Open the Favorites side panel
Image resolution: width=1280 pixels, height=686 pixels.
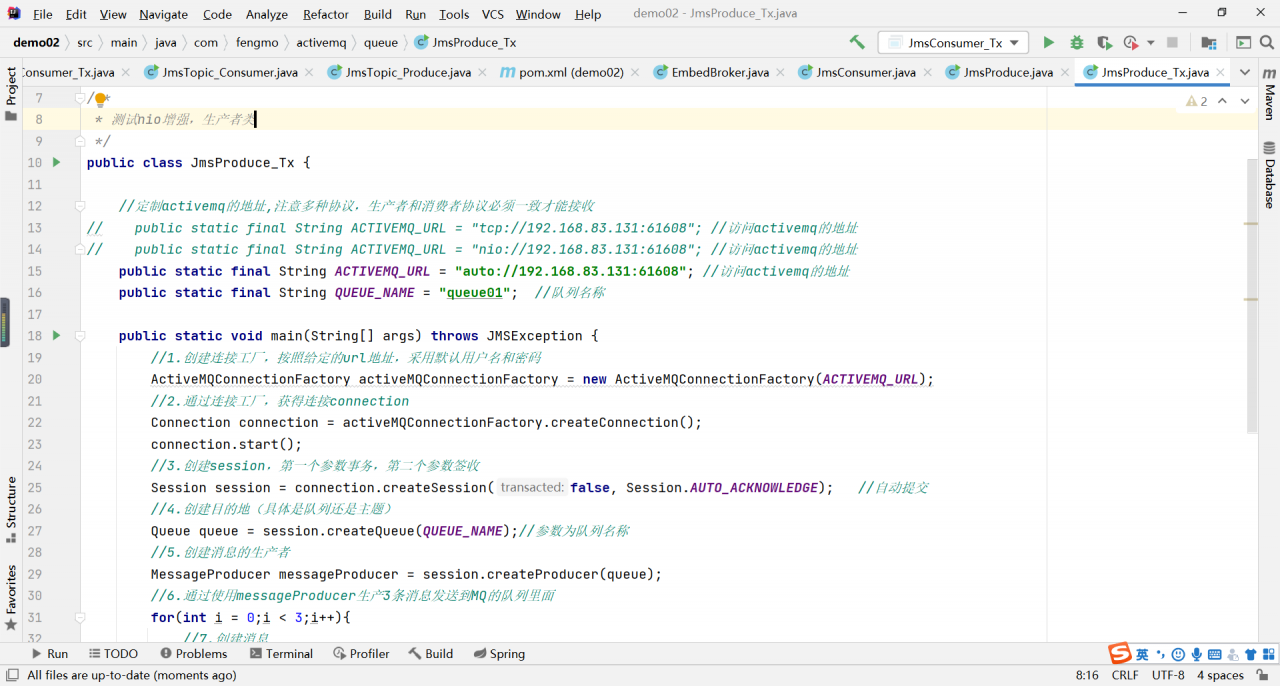[x=11, y=597]
